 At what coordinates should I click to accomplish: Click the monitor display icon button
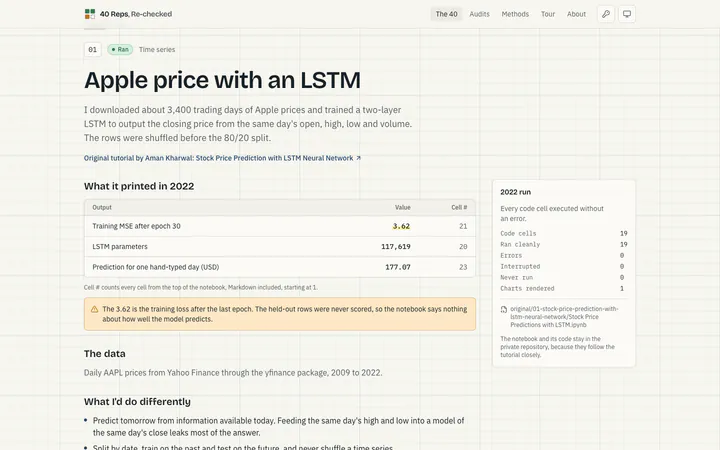click(627, 14)
